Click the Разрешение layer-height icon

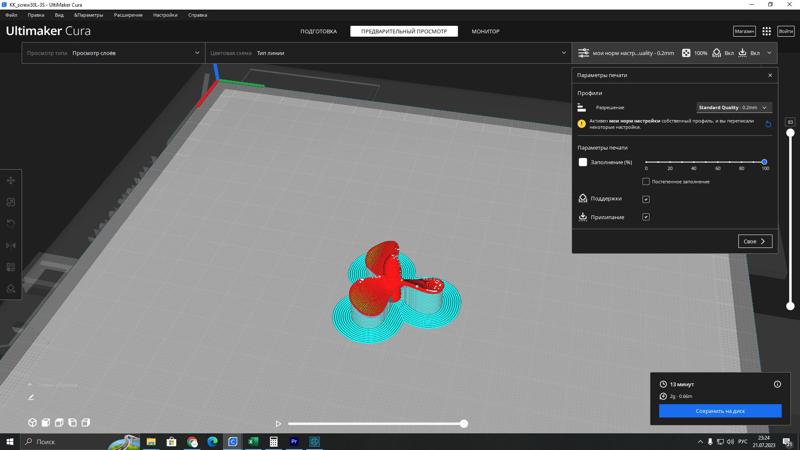[x=582, y=107]
